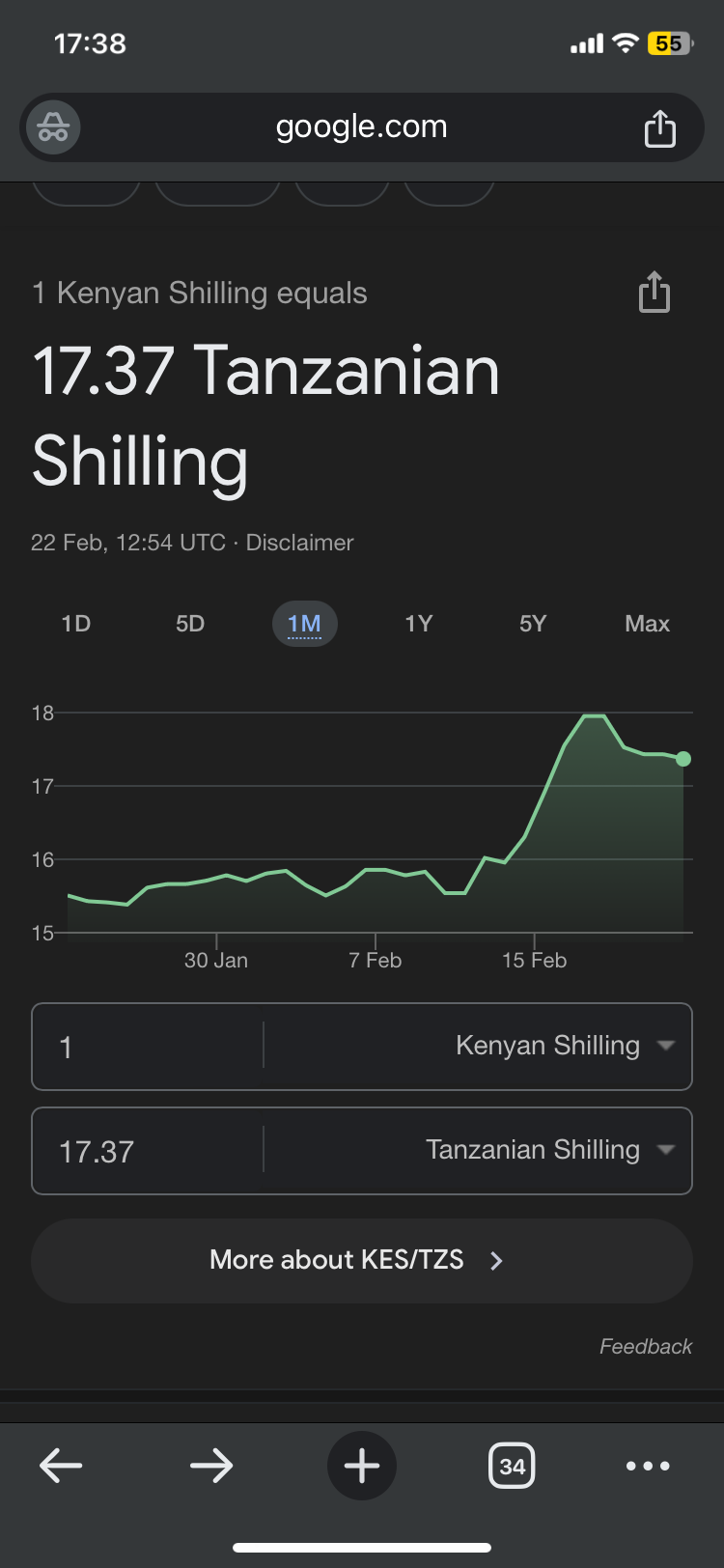Open a new tab with plus button
This screenshot has width=724, height=1568.
coord(362,1466)
